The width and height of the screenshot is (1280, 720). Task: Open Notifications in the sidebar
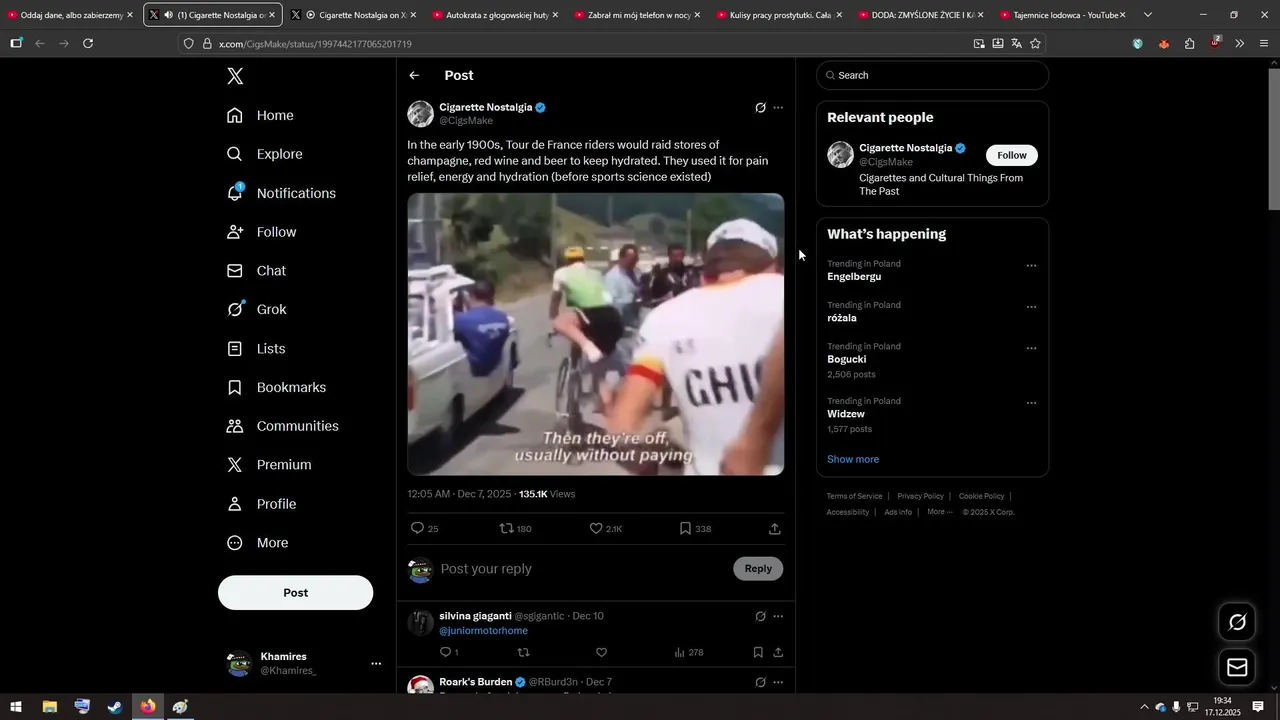click(282, 193)
